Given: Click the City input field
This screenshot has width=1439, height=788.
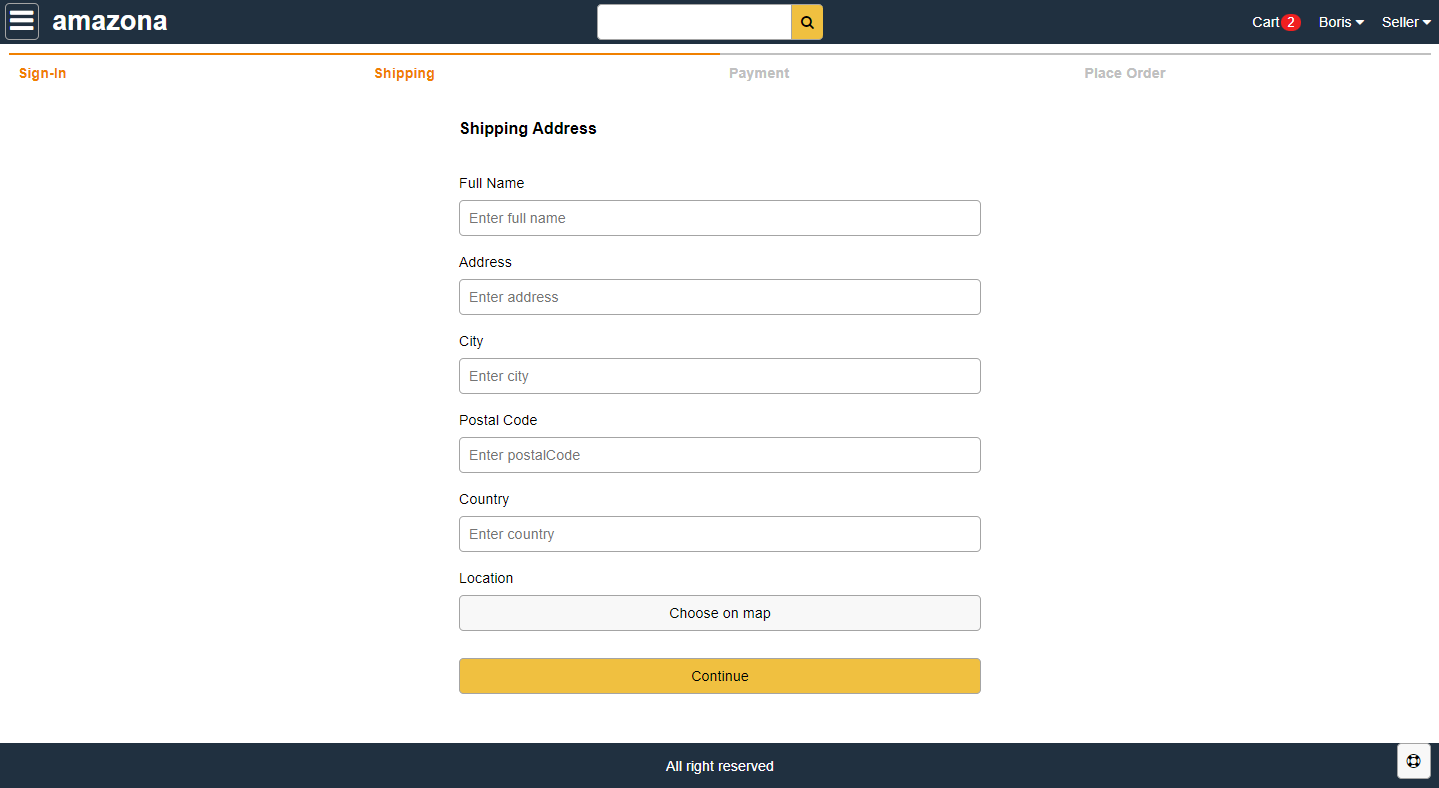Looking at the screenshot, I should (x=719, y=376).
